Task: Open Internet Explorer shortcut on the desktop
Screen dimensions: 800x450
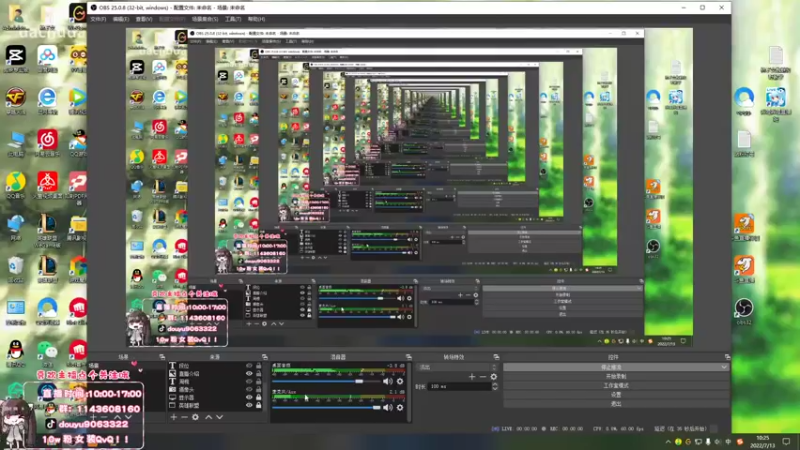Action: click(47, 101)
